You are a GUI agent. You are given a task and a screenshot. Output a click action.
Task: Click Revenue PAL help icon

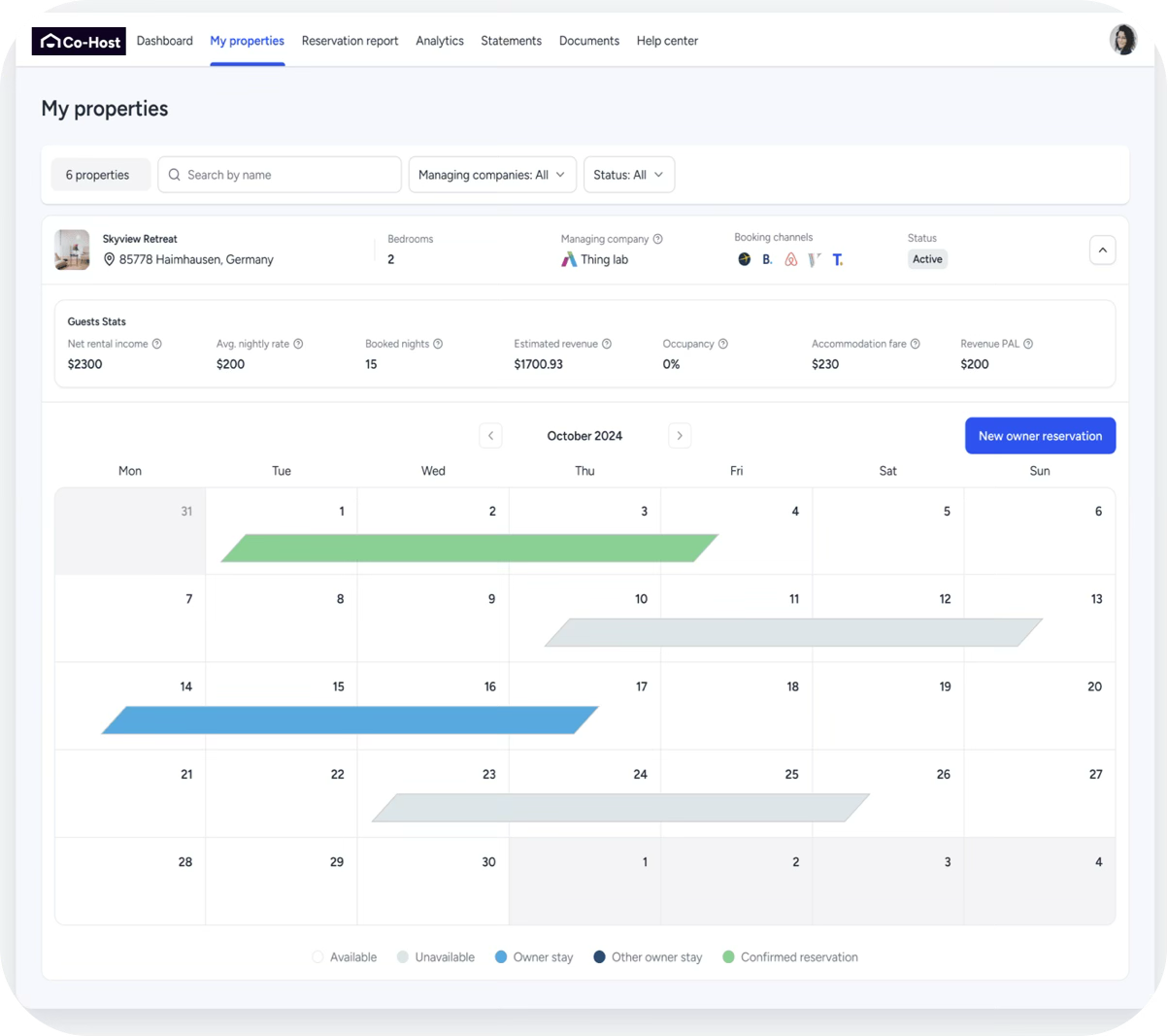(1028, 344)
